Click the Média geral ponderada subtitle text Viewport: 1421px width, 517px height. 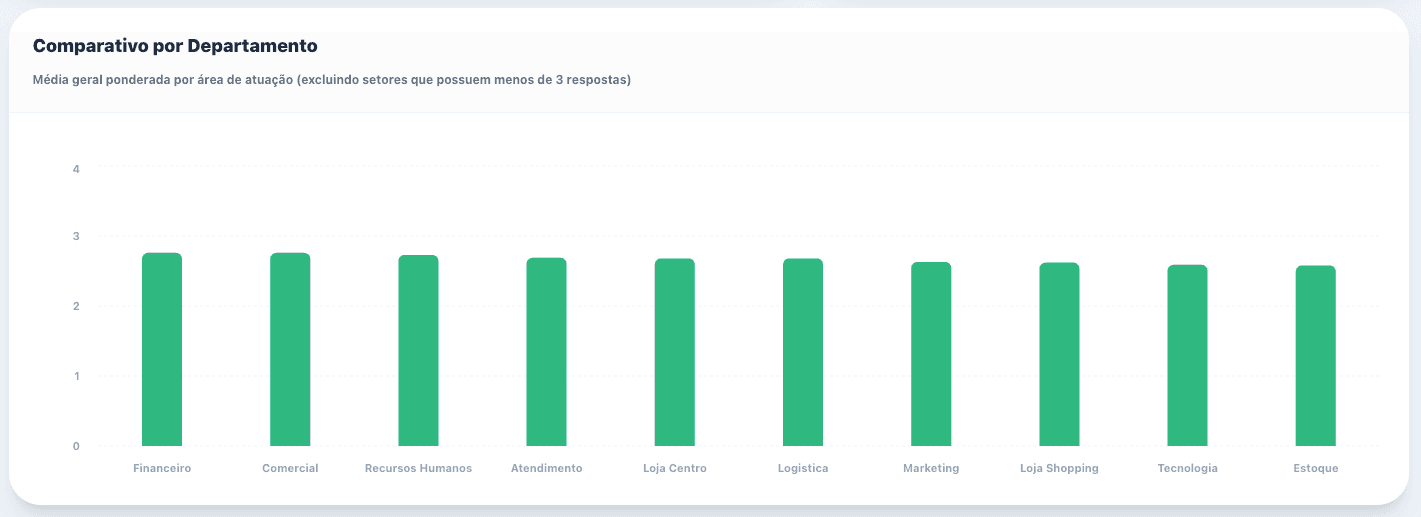coord(332,80)
